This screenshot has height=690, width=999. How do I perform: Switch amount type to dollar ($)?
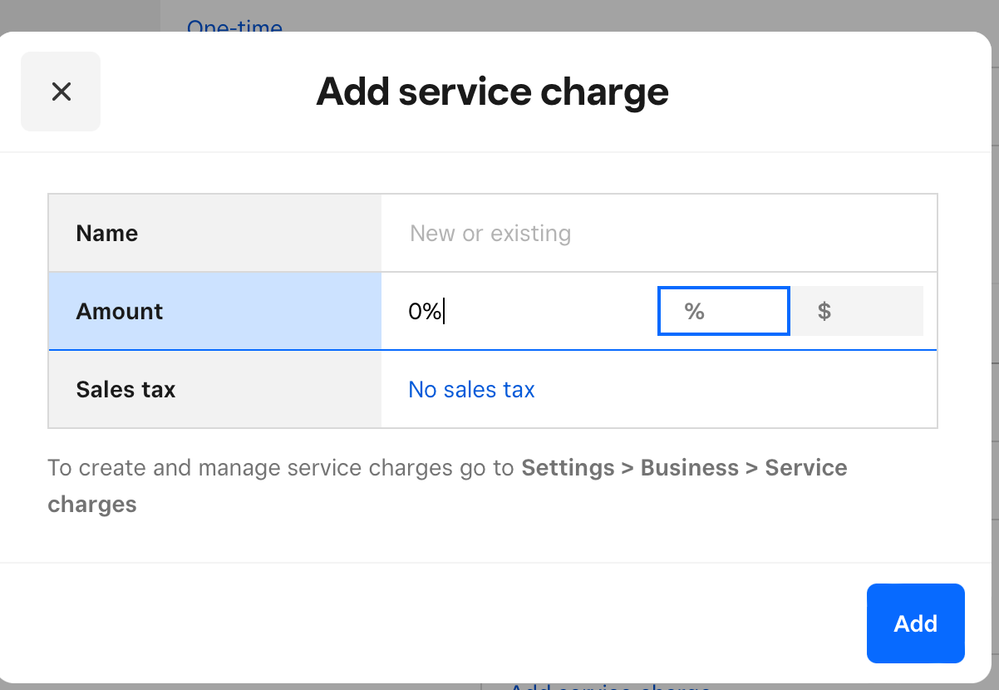click(x=857, y=311)
